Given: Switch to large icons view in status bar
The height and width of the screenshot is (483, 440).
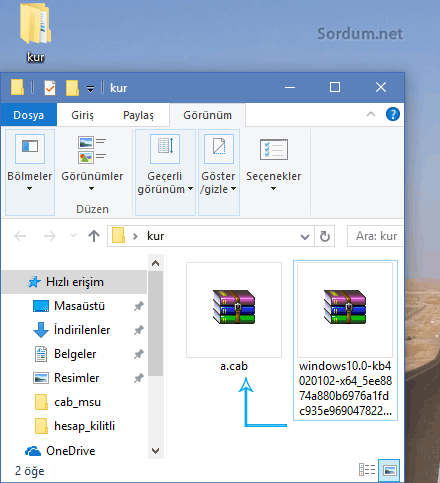Looking at the screenshot, I should tap(389, 470).
